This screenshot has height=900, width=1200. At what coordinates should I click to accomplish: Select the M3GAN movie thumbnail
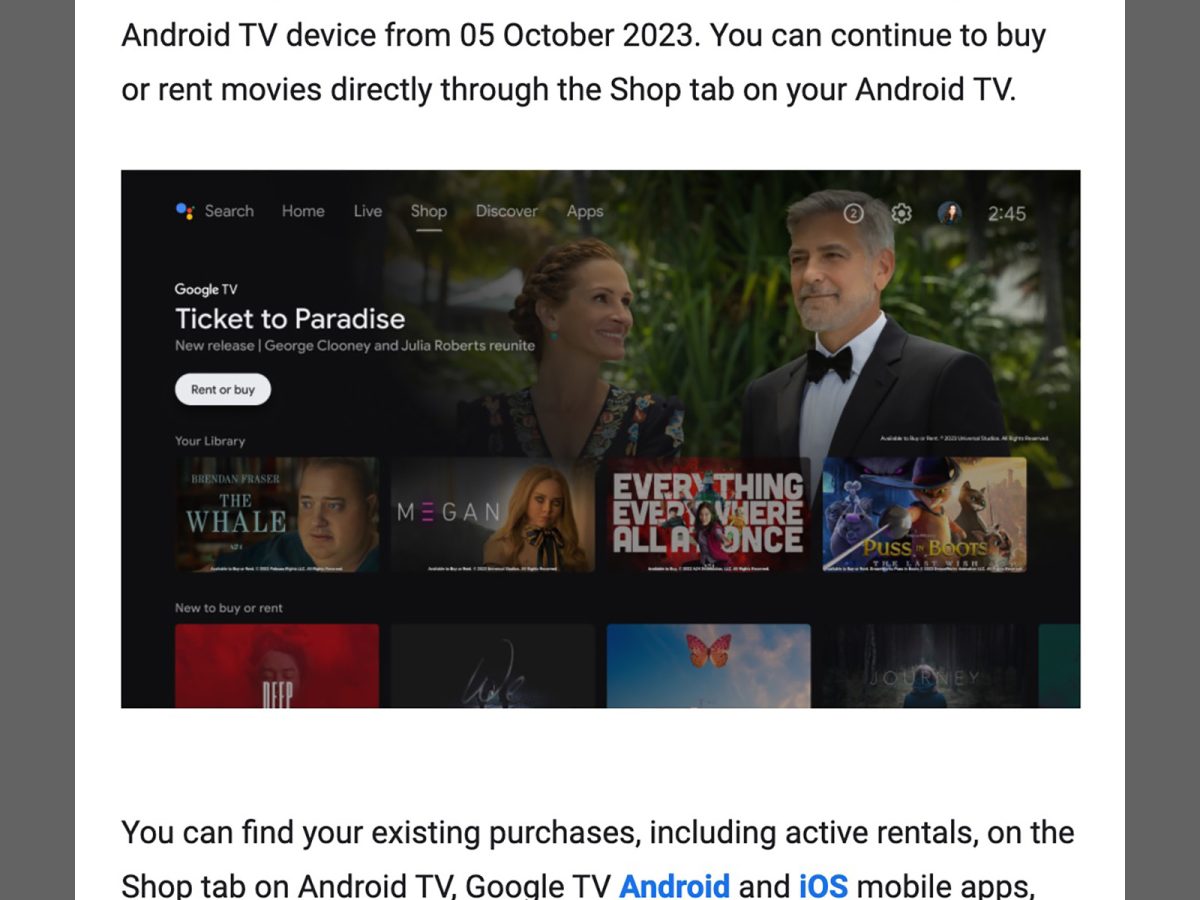tap(493, 515)
